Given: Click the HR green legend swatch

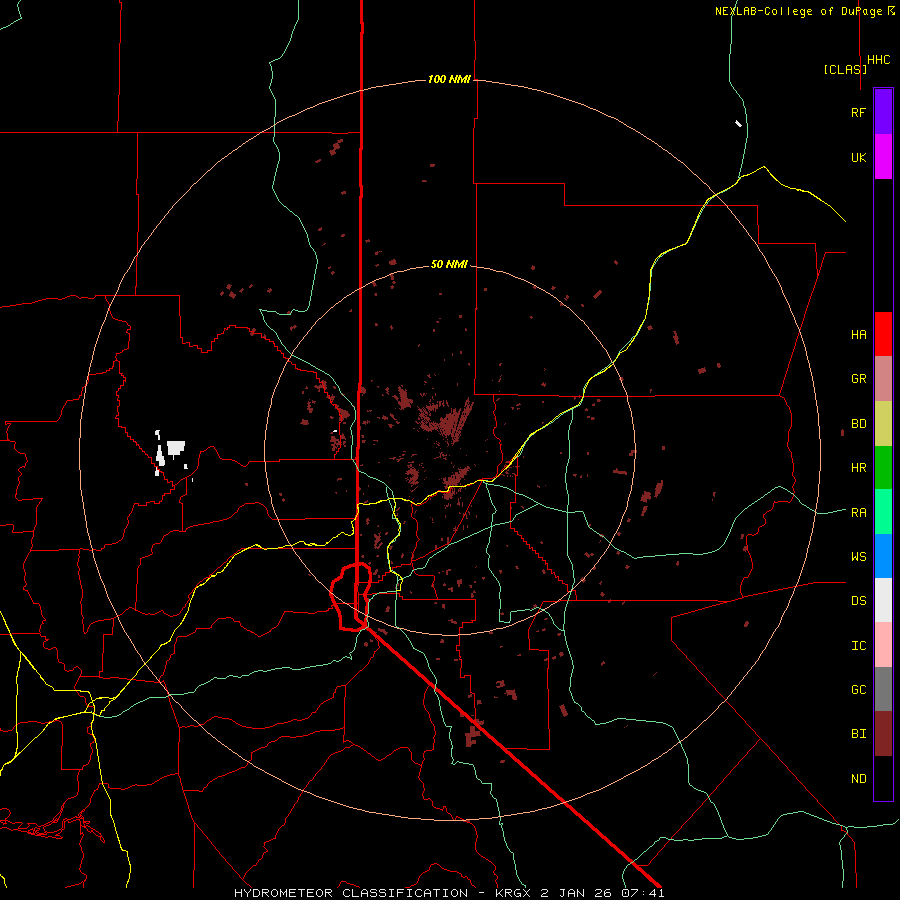Looking at the screenshot, I should (883, 468).
